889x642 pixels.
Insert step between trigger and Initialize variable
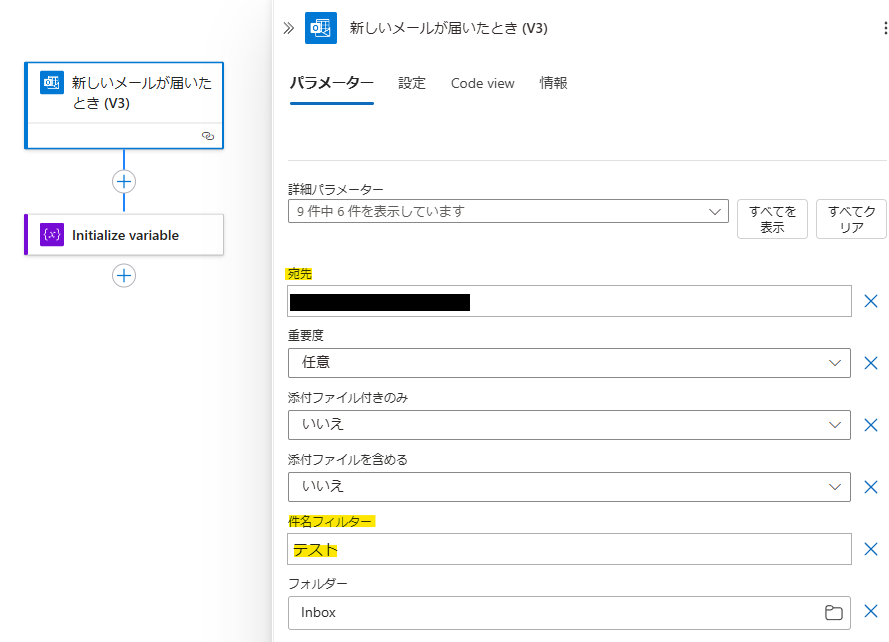124,181
